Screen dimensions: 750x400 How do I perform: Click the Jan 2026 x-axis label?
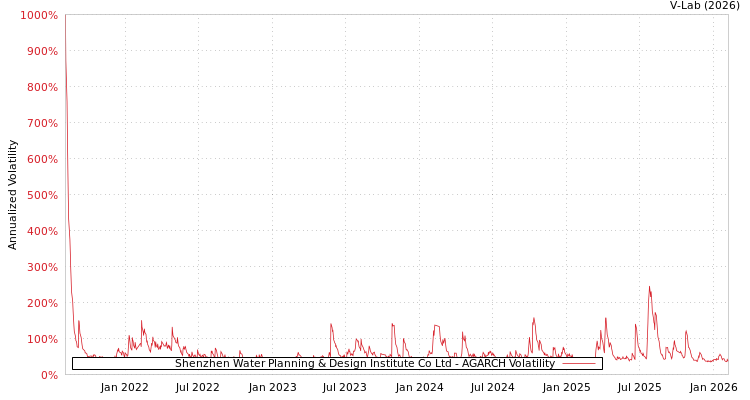click(x=714, y=387)
